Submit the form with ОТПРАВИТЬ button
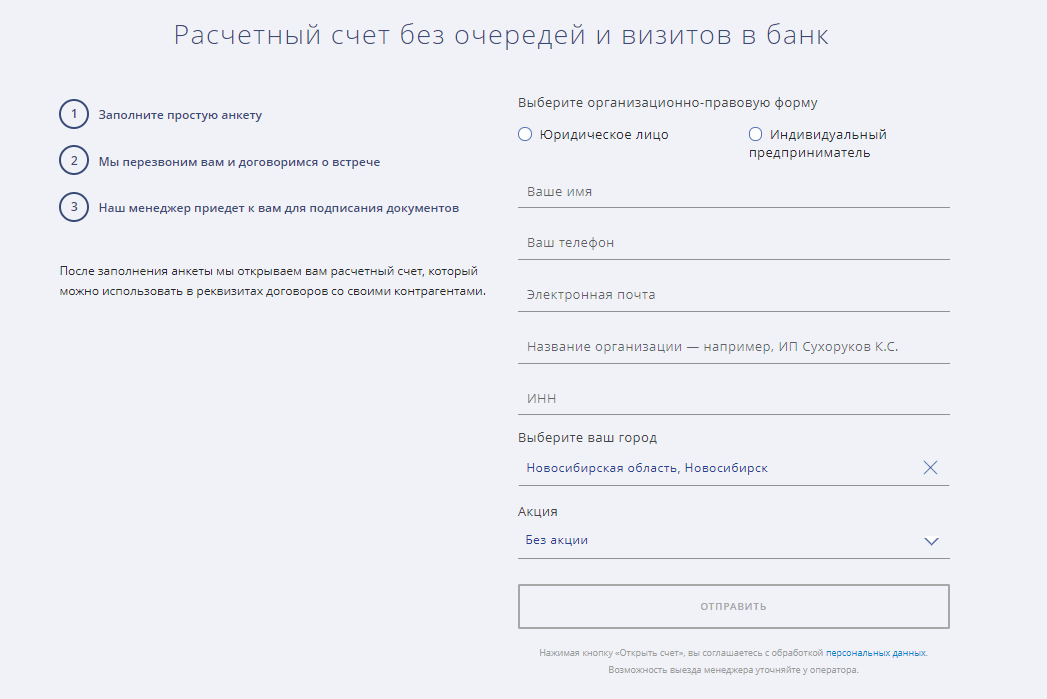Image resolution: width=1047 pixels, height=699 pixels. (x=733, y=606)
